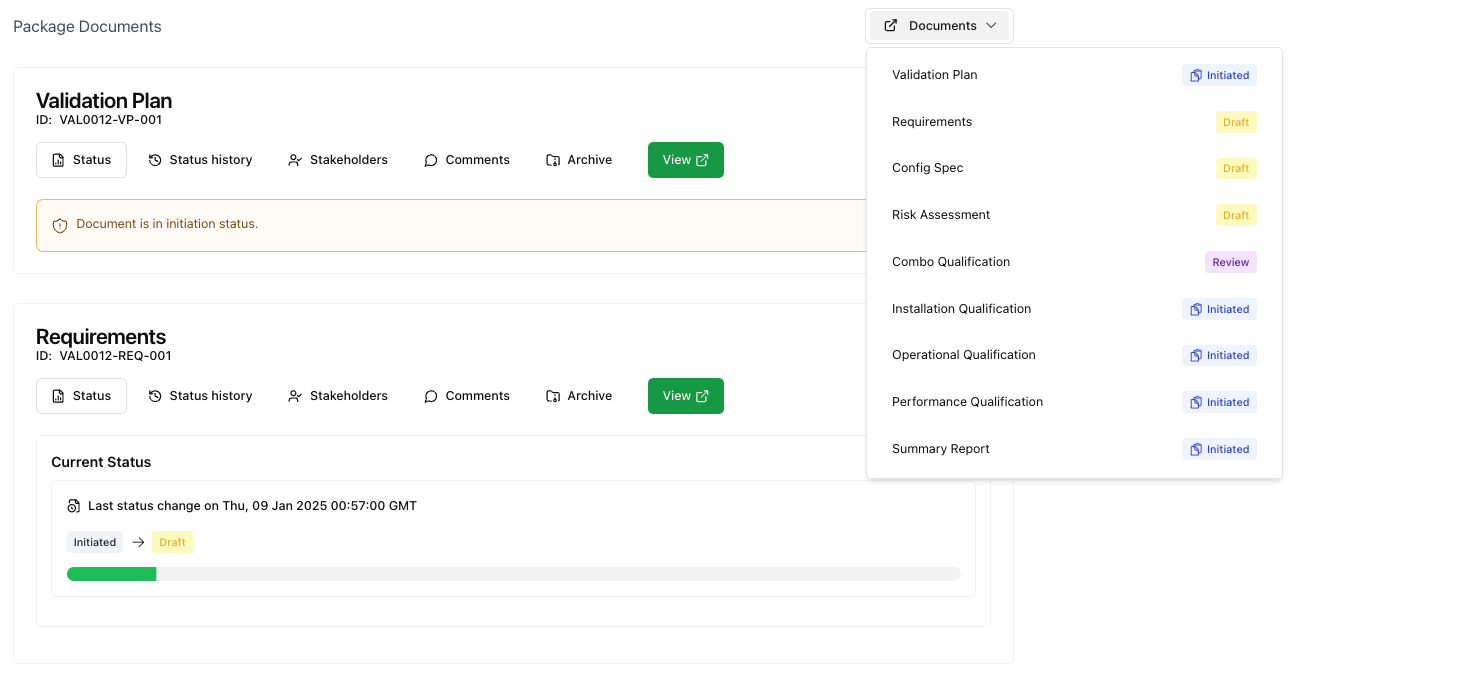Choose Risk Assessment in the dropdown menu

941,215
